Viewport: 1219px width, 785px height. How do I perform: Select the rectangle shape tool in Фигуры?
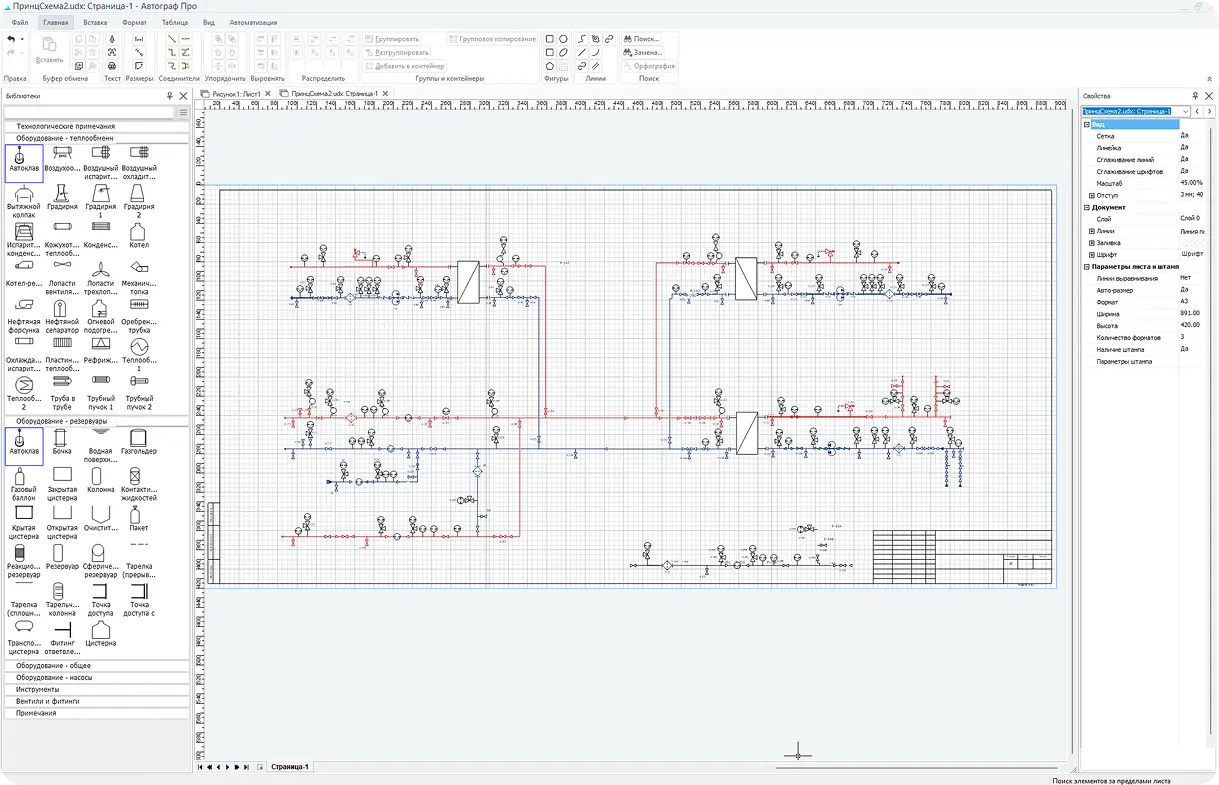(x=549, y=39)
